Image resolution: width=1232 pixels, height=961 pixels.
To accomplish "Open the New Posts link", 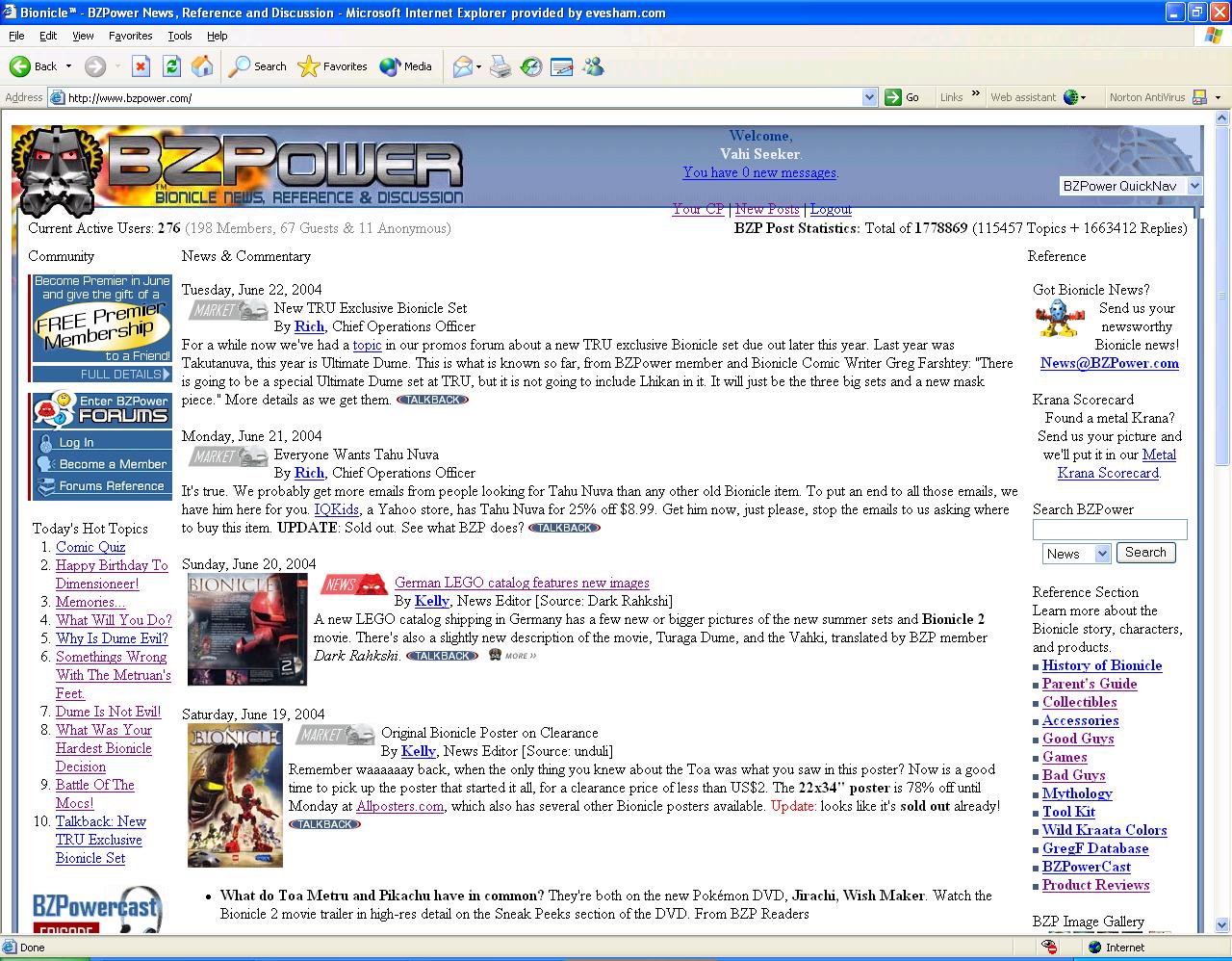I will [767, 209].
